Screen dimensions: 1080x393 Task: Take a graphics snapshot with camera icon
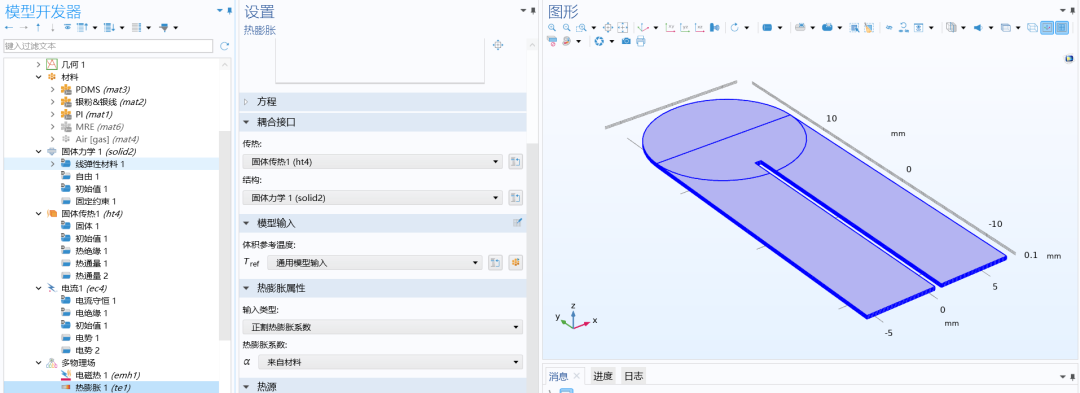tap(626, 41)
